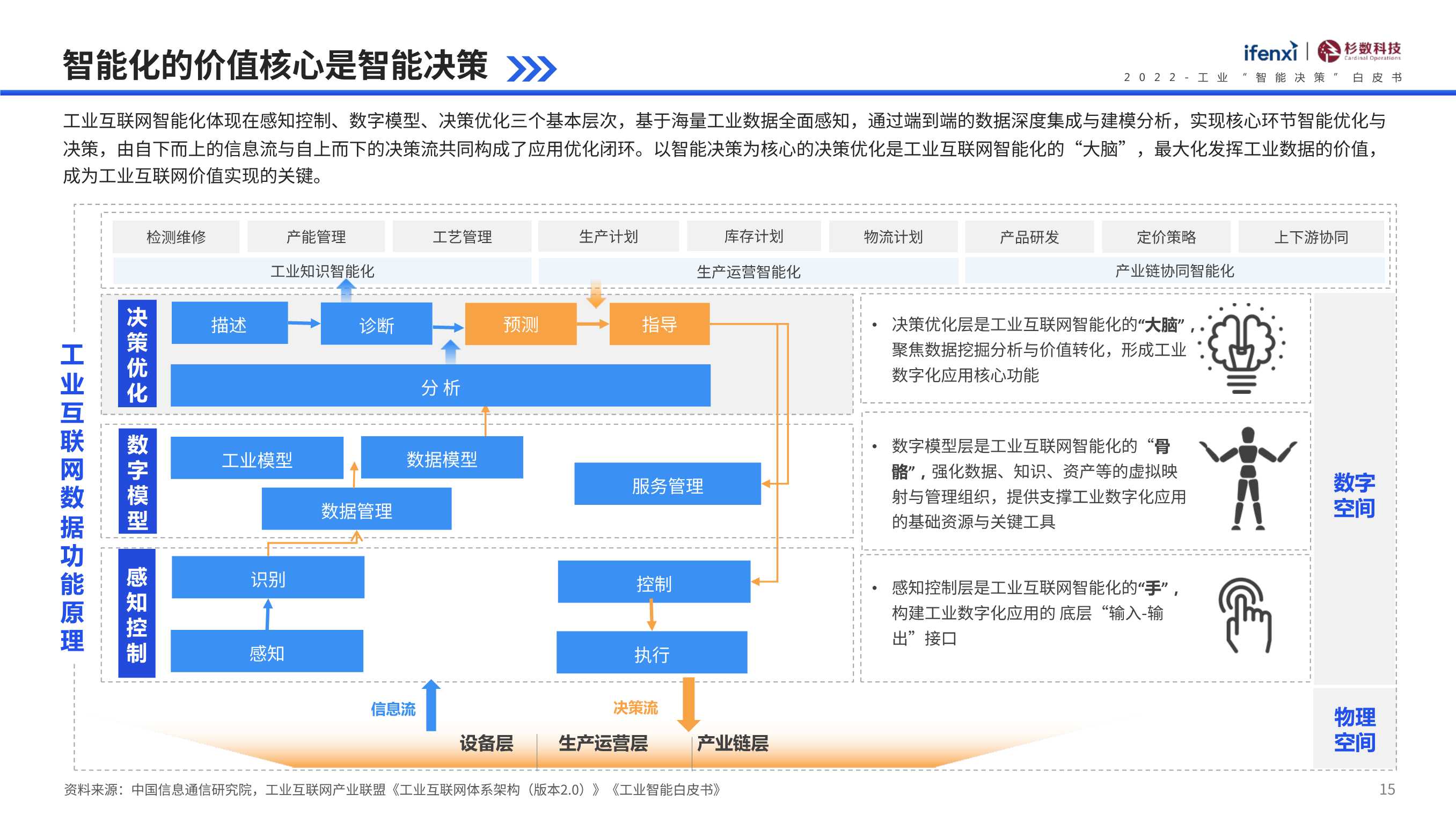This screenshot has height=830, width=1456.
Task: Click the 工业模型 block
Action: (257, 458)
